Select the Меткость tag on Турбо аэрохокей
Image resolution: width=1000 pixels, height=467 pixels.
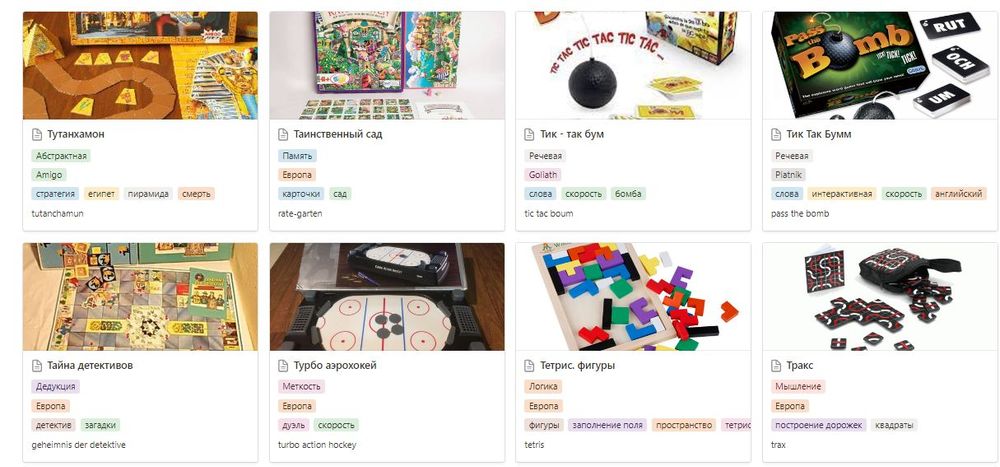coord(301,387)
